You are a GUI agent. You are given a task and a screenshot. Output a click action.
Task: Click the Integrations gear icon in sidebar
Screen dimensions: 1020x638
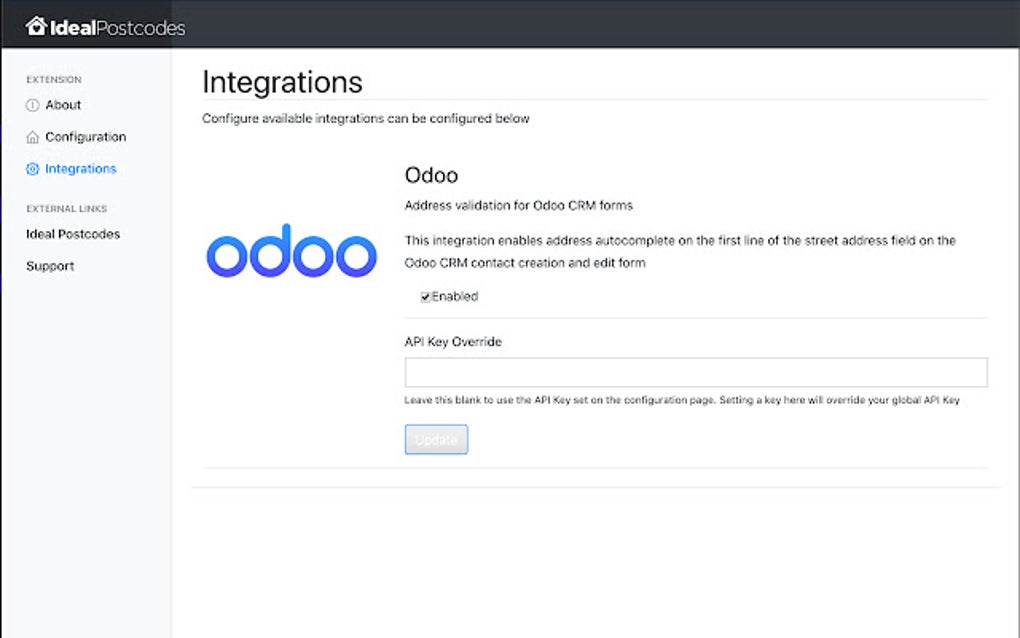click(32, 169)
